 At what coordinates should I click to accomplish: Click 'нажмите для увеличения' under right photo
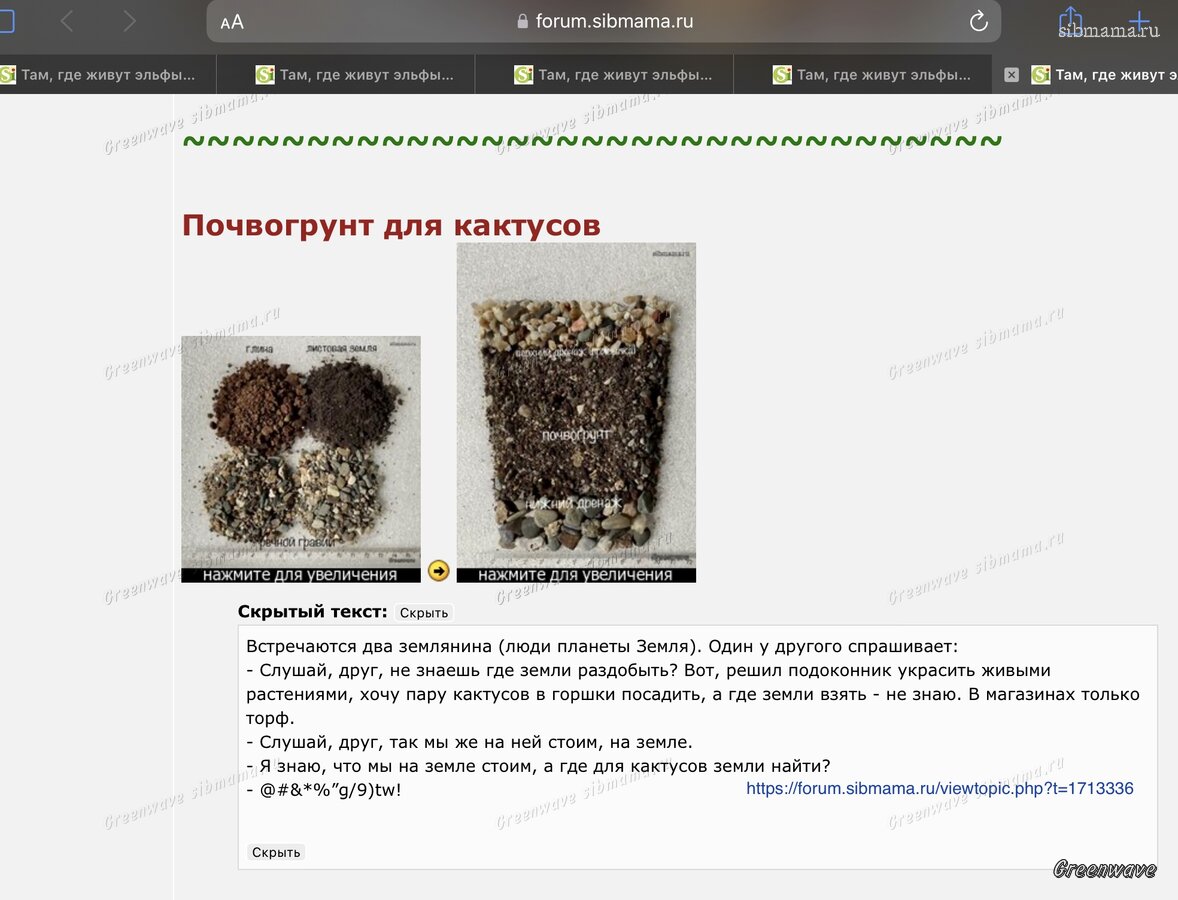click(x=576, y=575)
